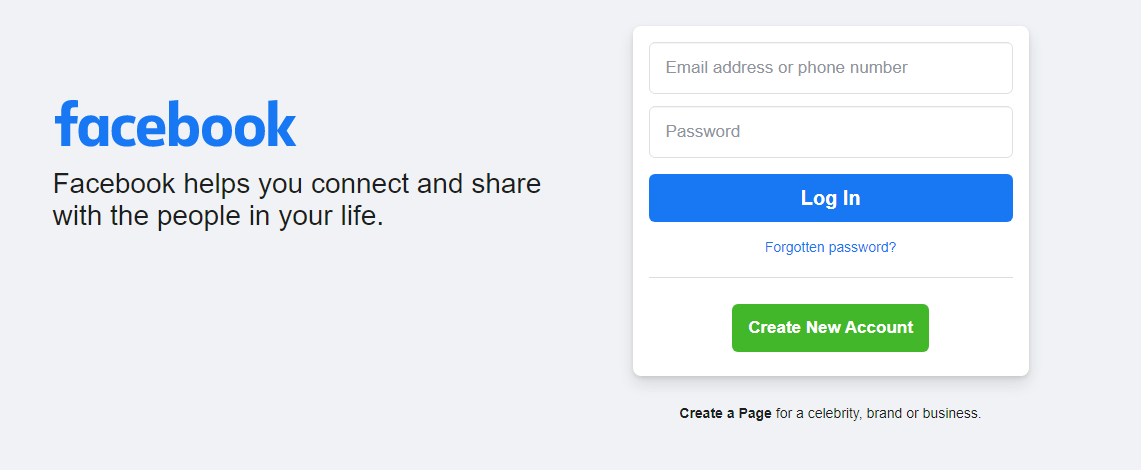
Task: Click the word 'Facebook' starting the tagline
Action: (x=114, y=184)
